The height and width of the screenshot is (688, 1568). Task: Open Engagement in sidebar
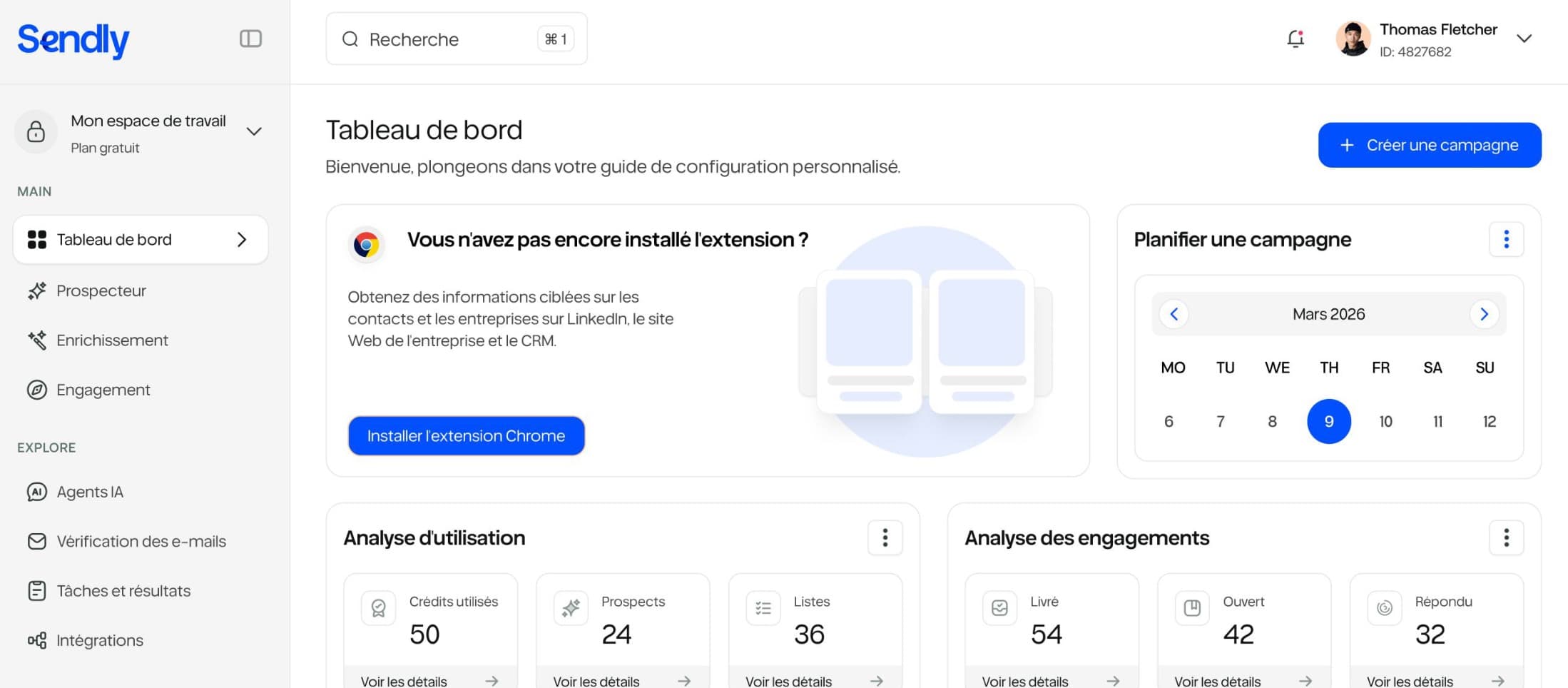(x=141, y=390)
